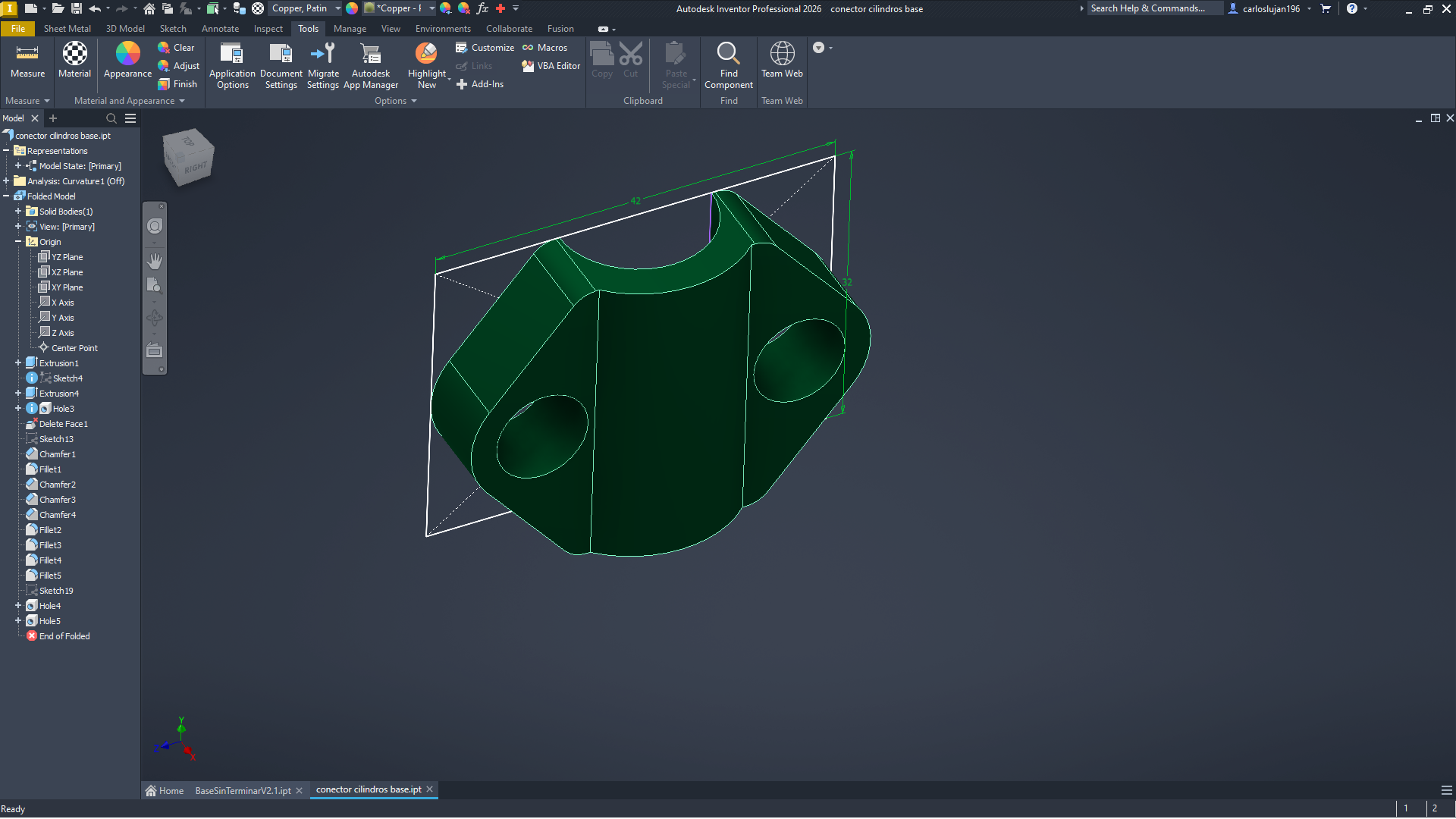Switch to BaseSinTerminarV2.1.ipt document tab
The width and height of the screenshot is (1456, 819).
tap(243, 791)
